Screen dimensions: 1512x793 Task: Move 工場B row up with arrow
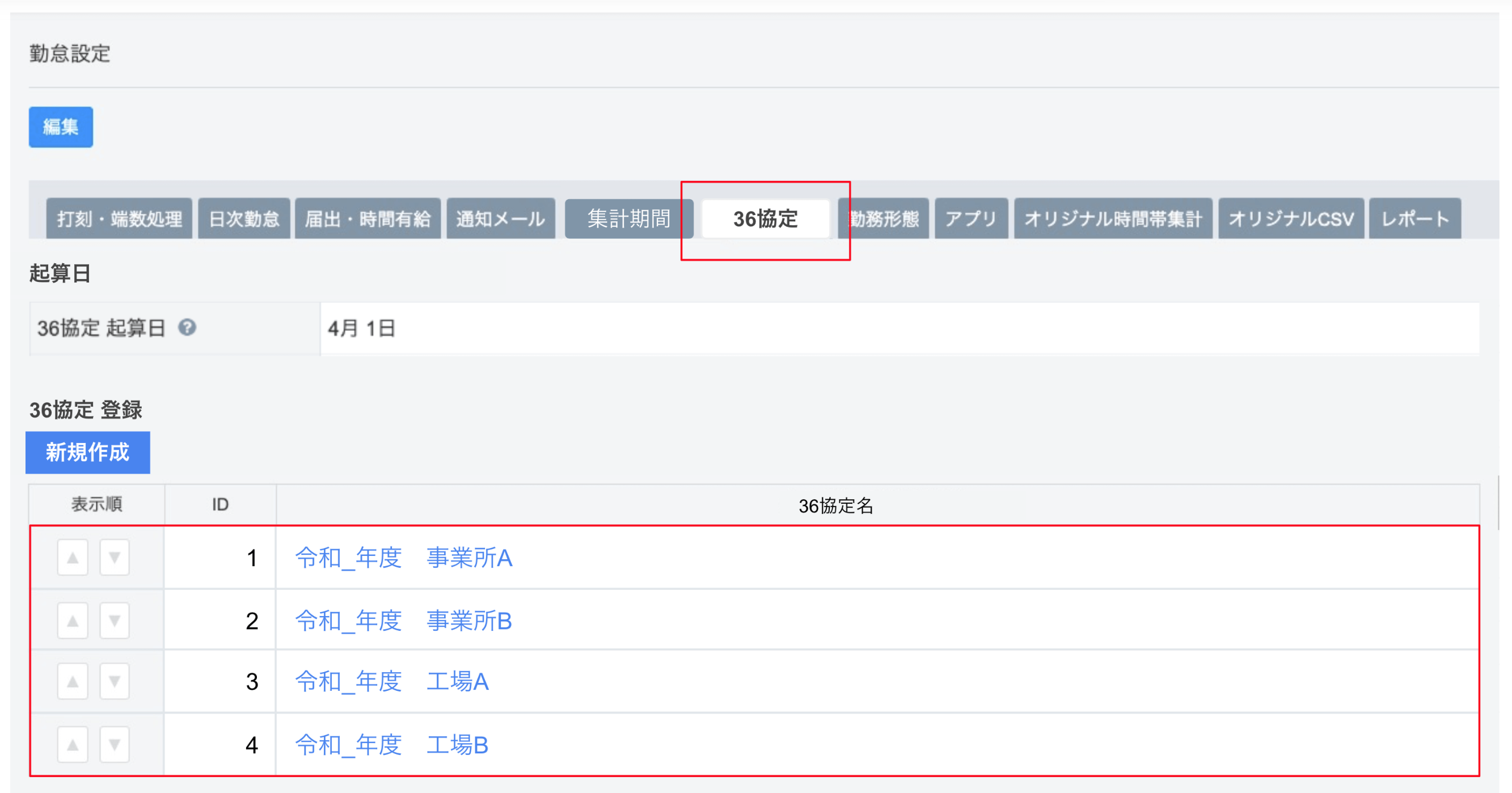pos(73,745)
